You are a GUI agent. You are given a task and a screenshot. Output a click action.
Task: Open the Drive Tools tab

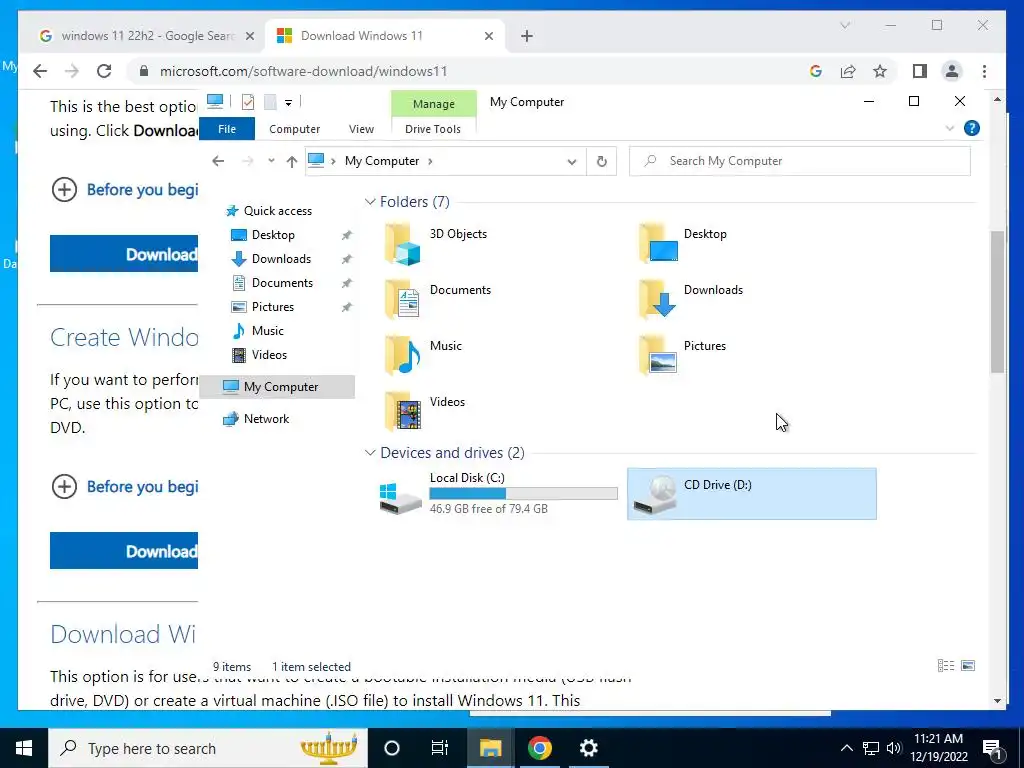(433, 129)
